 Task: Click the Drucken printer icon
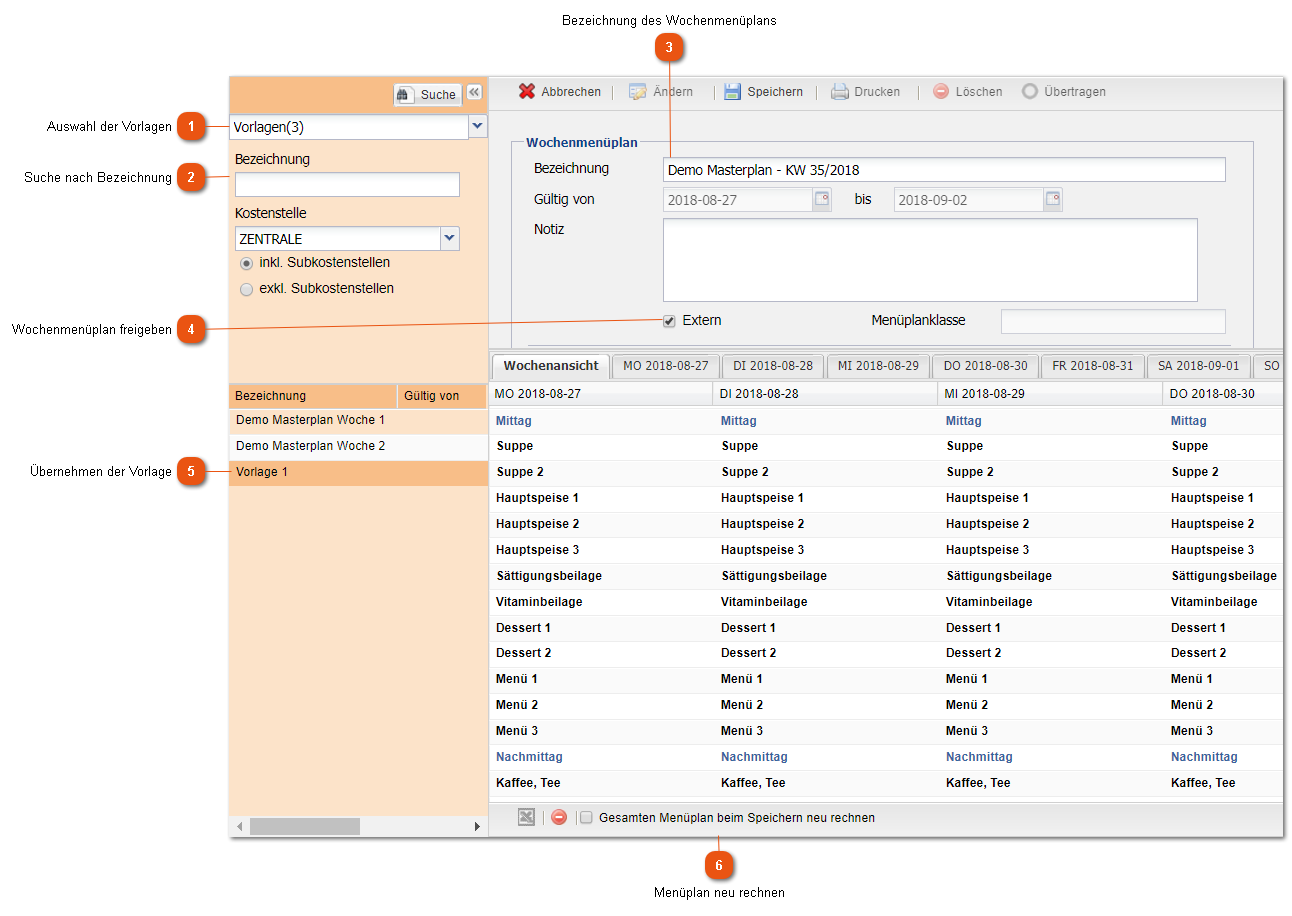point(840,91)
